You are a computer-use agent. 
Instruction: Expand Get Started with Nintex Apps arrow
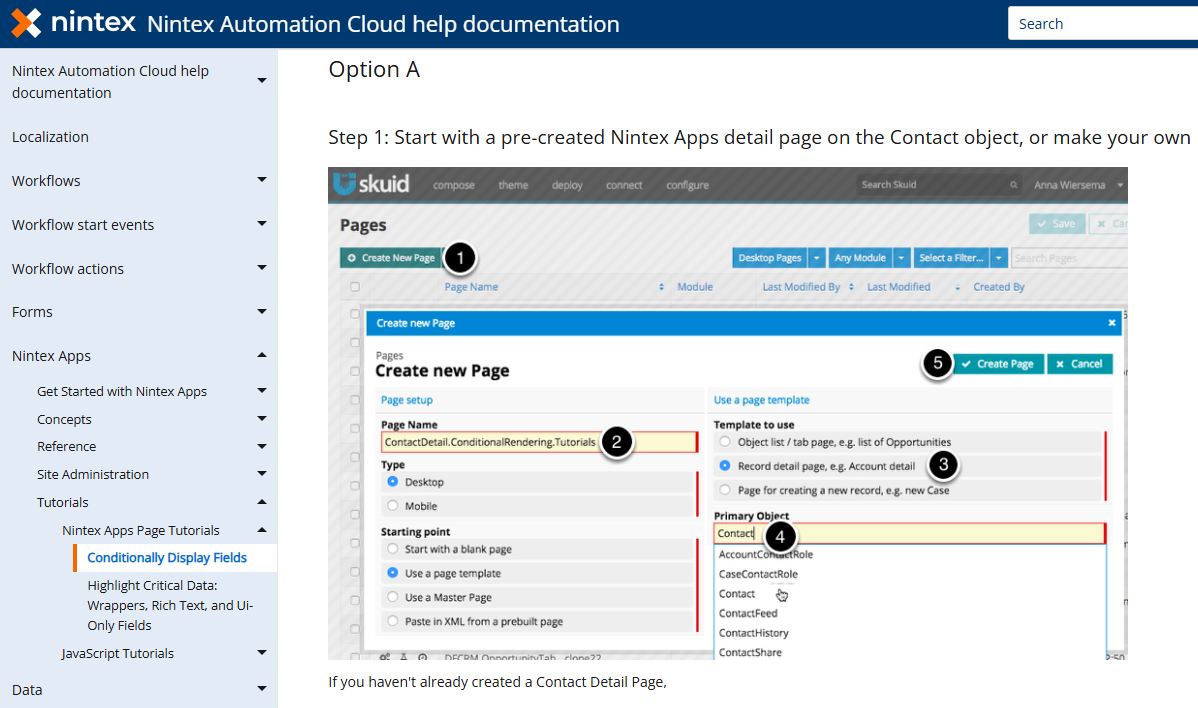262,391
